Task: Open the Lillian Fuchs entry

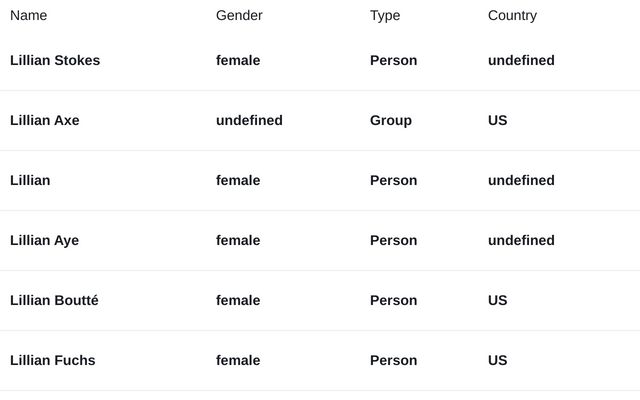Action: 53,360
